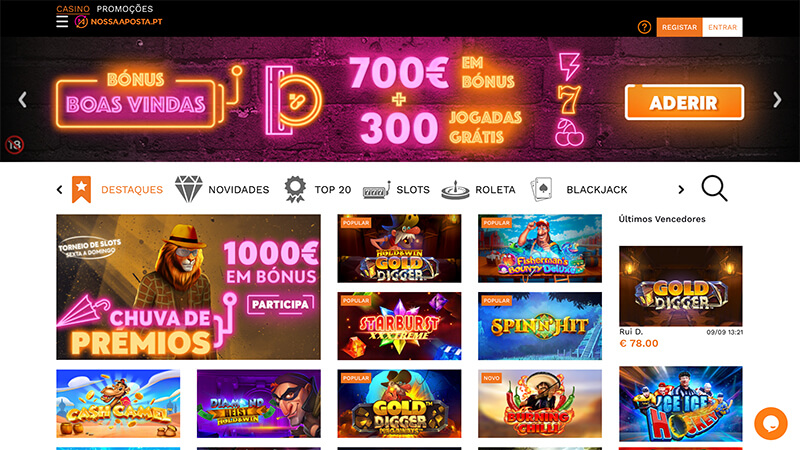Open the Starburst XXXtreme game thumbnail
Viewport: 800px width, 450px height.
[399, 326]
